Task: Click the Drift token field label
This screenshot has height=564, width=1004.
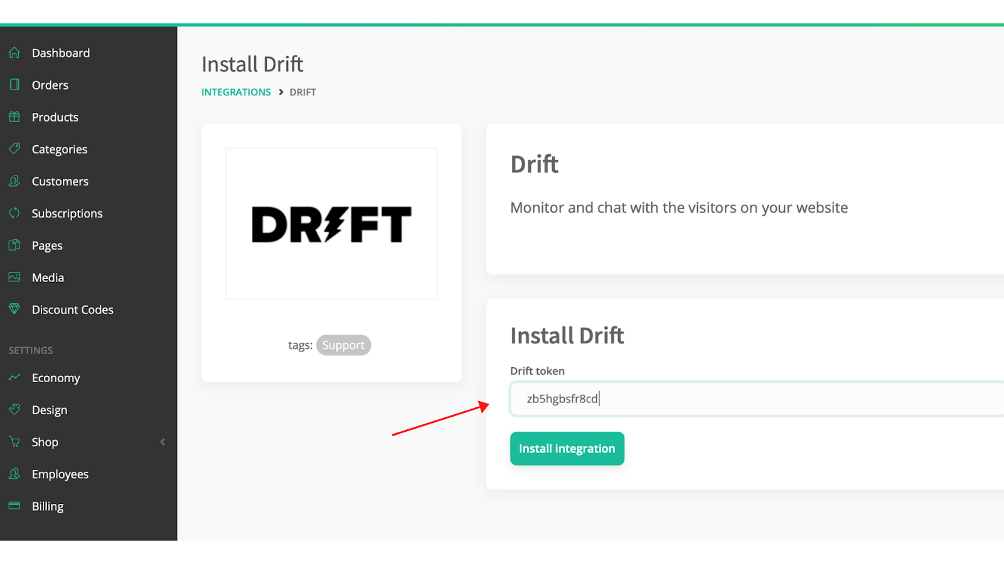Action: click(x=537, y=371)
